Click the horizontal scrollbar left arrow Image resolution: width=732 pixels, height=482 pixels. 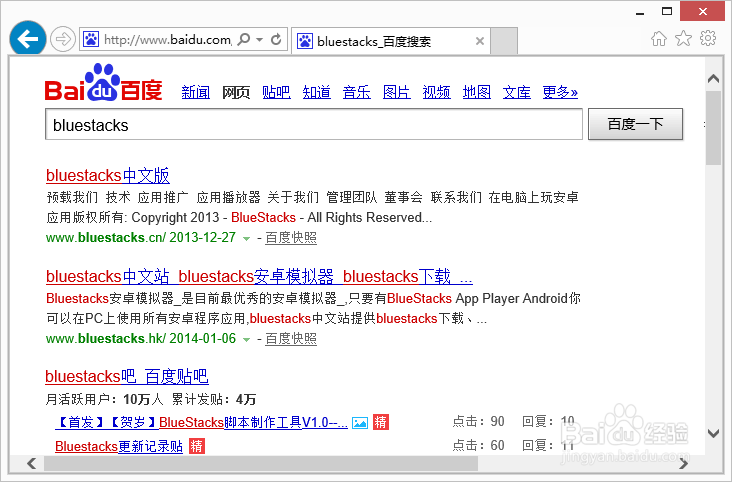click(x=32, y=463)
